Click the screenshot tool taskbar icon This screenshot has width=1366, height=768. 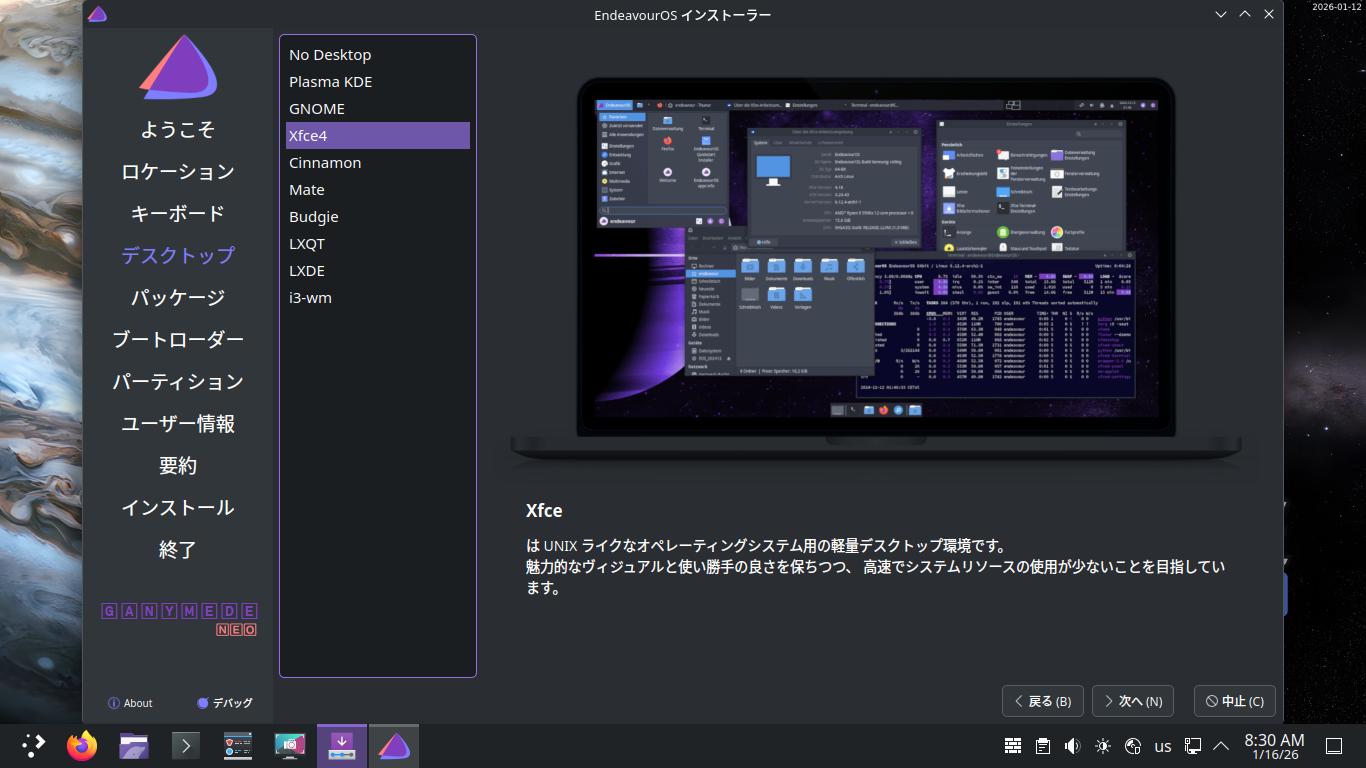tap(290, 746)
